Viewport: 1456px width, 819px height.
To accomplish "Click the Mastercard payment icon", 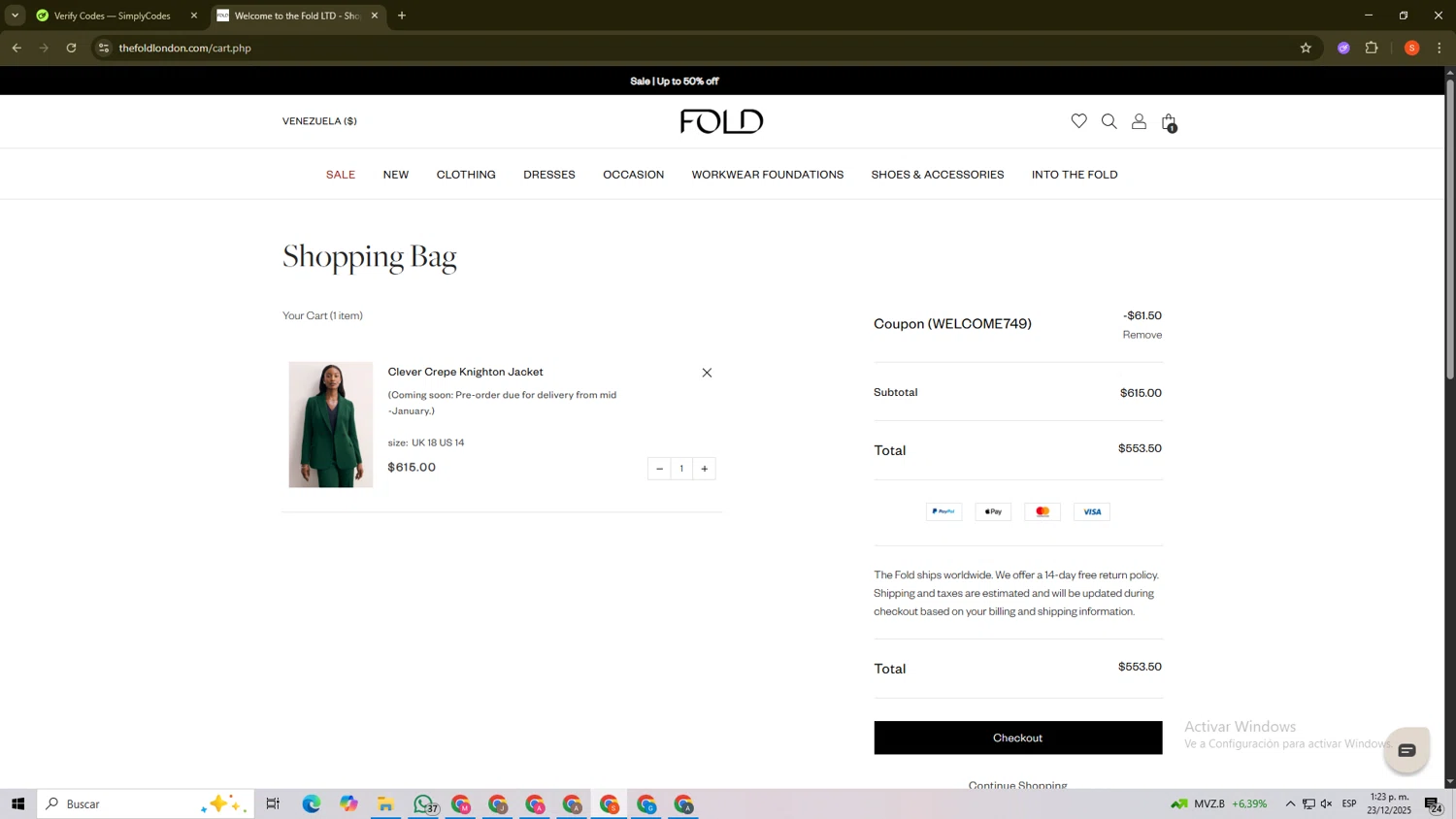I will (x=1042, y=511).
